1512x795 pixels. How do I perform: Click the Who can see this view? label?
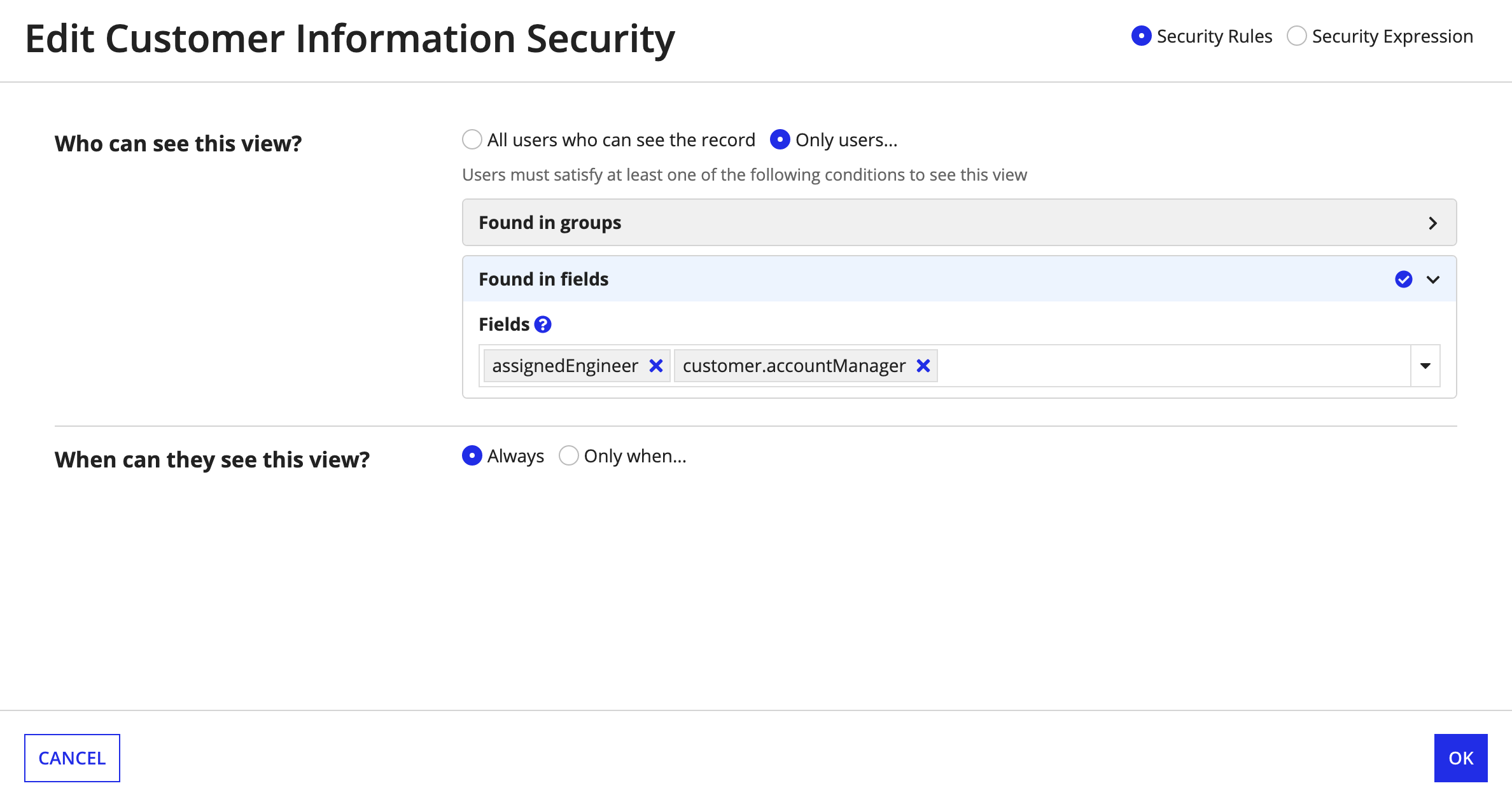178,144
